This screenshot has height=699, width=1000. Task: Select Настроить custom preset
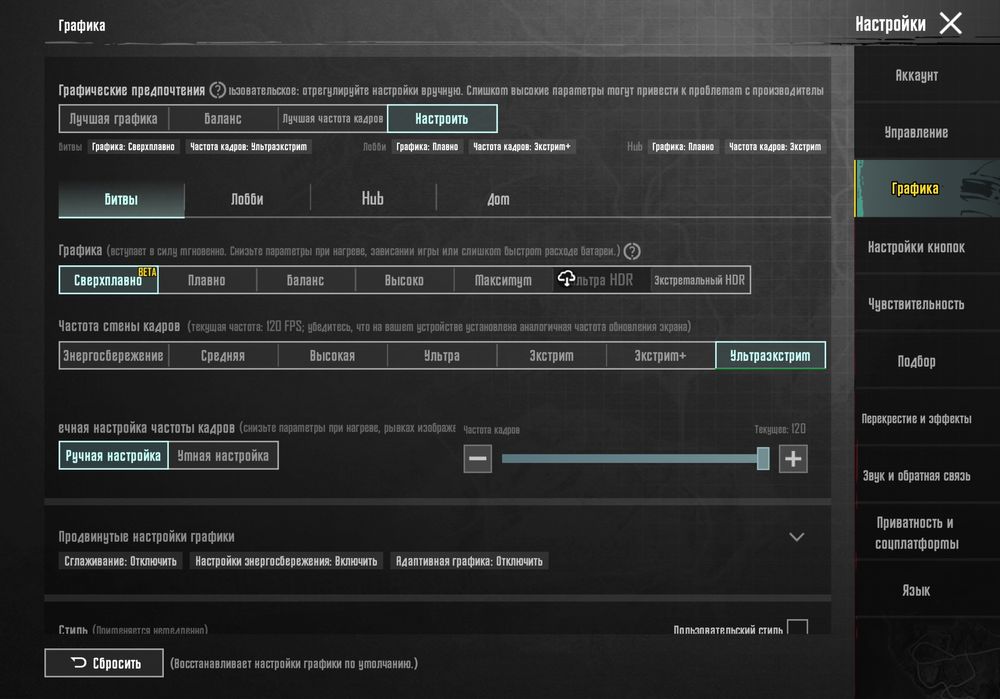(x=442, y=119)
